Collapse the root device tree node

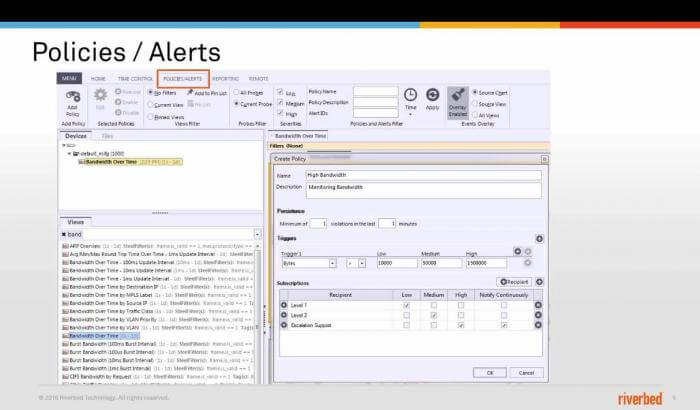tap(64, 146)
